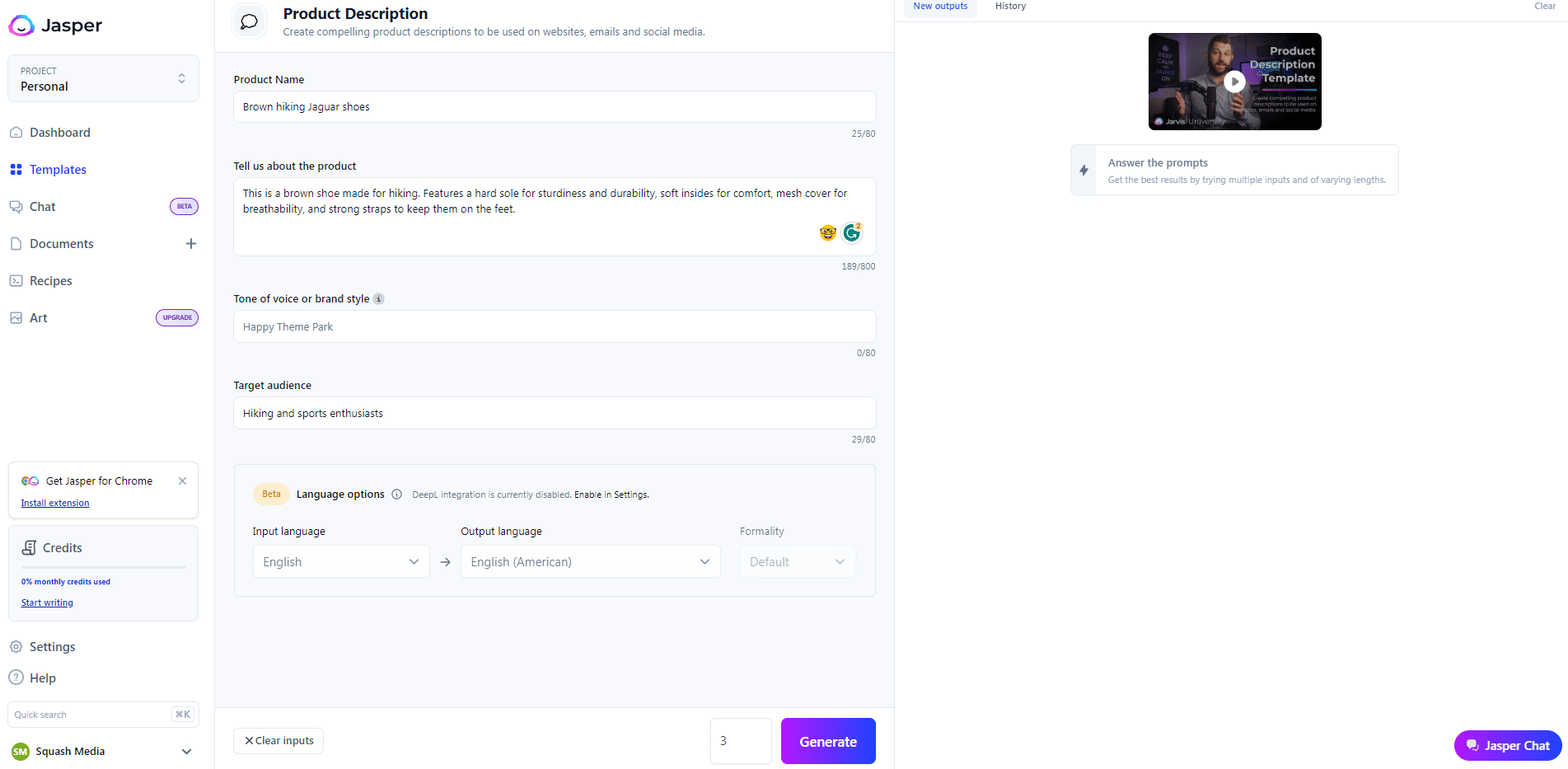1568x769 pixels.
Task: Open the Input language English dropdown
Action: click(341, 562)
